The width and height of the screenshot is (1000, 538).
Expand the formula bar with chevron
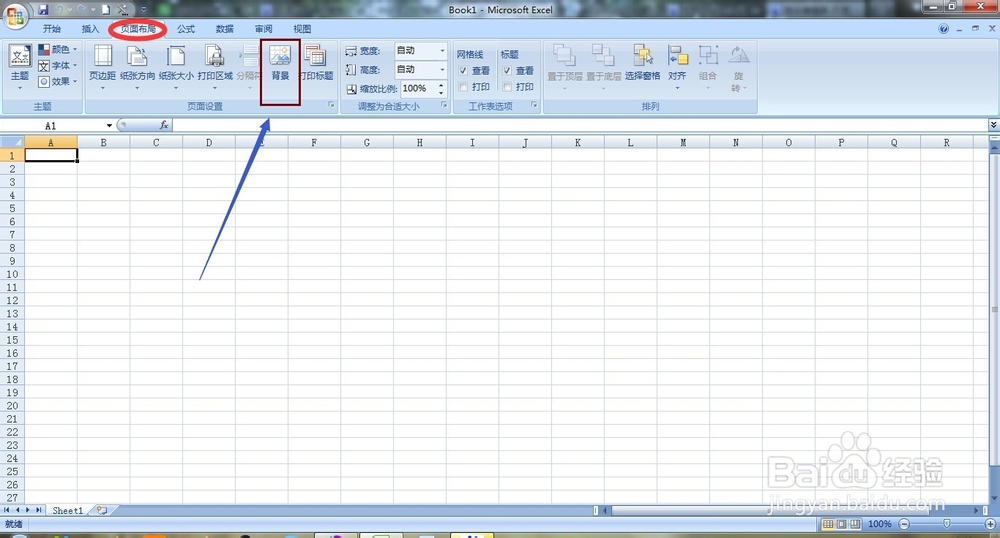[993, 126]
